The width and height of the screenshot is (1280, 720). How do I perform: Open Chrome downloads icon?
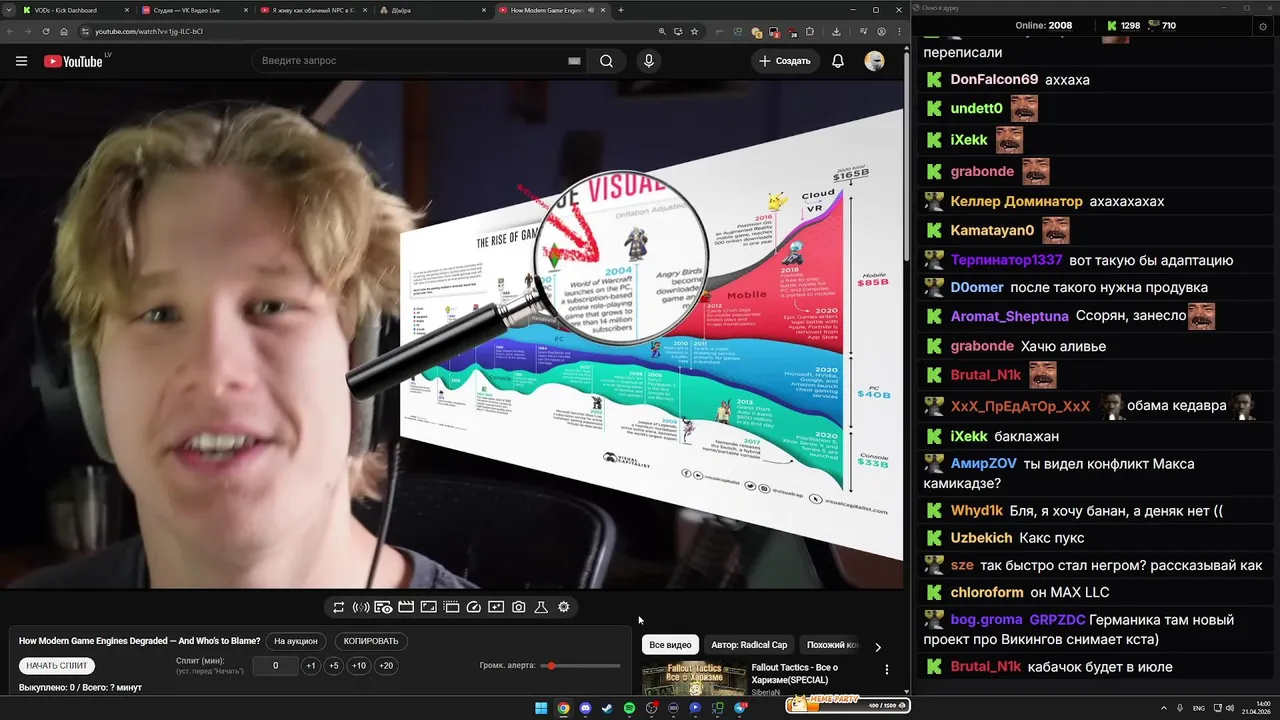click(x=836, y=31)
